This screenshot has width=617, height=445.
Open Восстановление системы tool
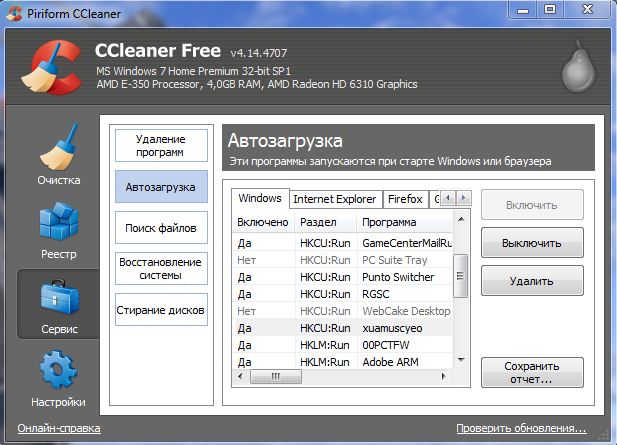coord(161,268)
